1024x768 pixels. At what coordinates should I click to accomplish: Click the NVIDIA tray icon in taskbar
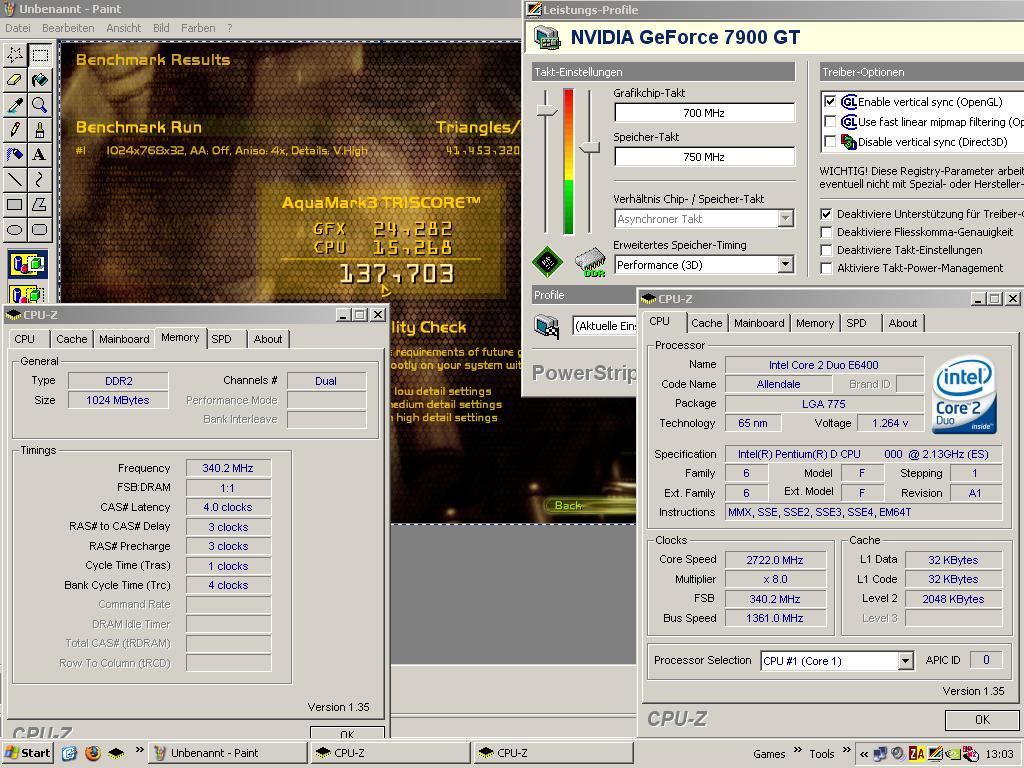(x=953, y=754)
